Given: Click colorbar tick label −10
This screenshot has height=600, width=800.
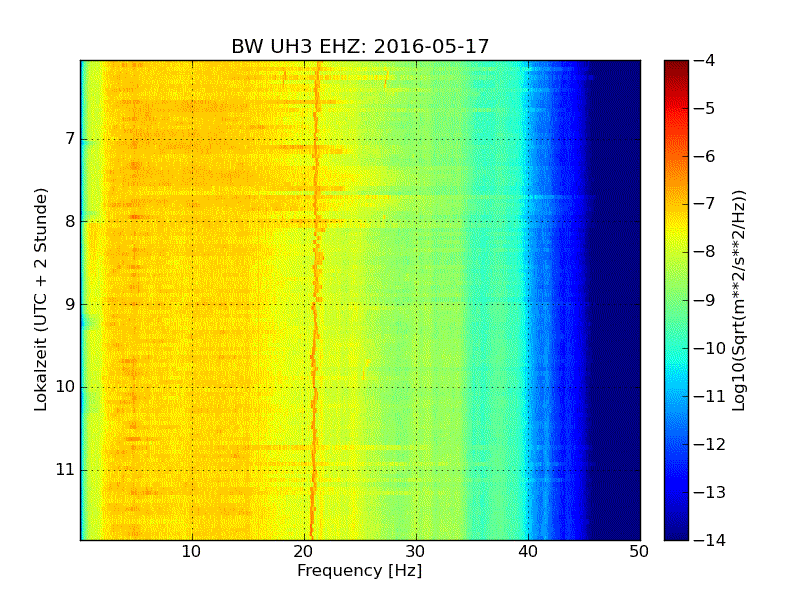Looking at the screenshot, I should pos(710,348).
